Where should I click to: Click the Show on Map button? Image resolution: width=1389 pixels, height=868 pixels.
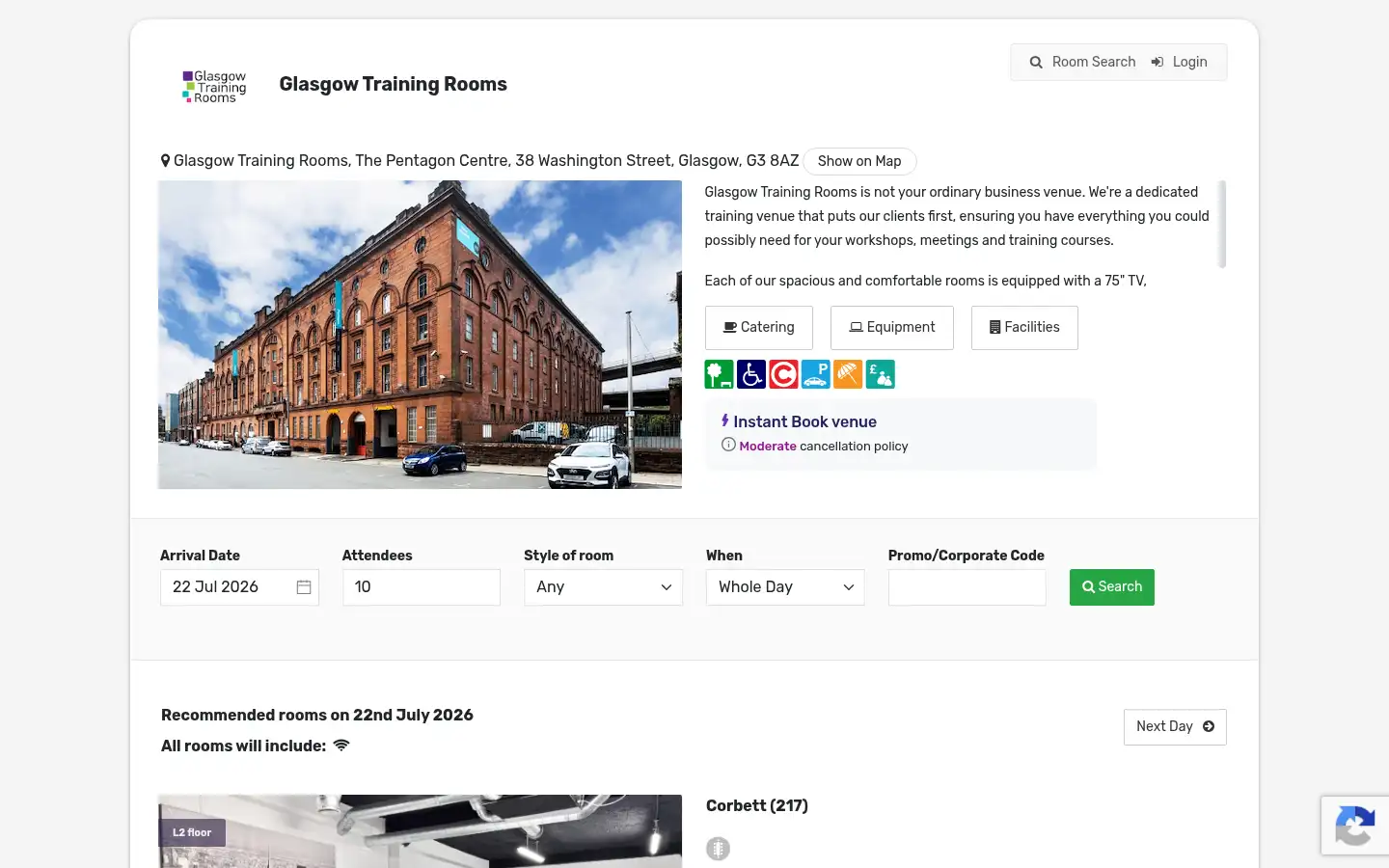pyautogui.click(x=859, y=161)
